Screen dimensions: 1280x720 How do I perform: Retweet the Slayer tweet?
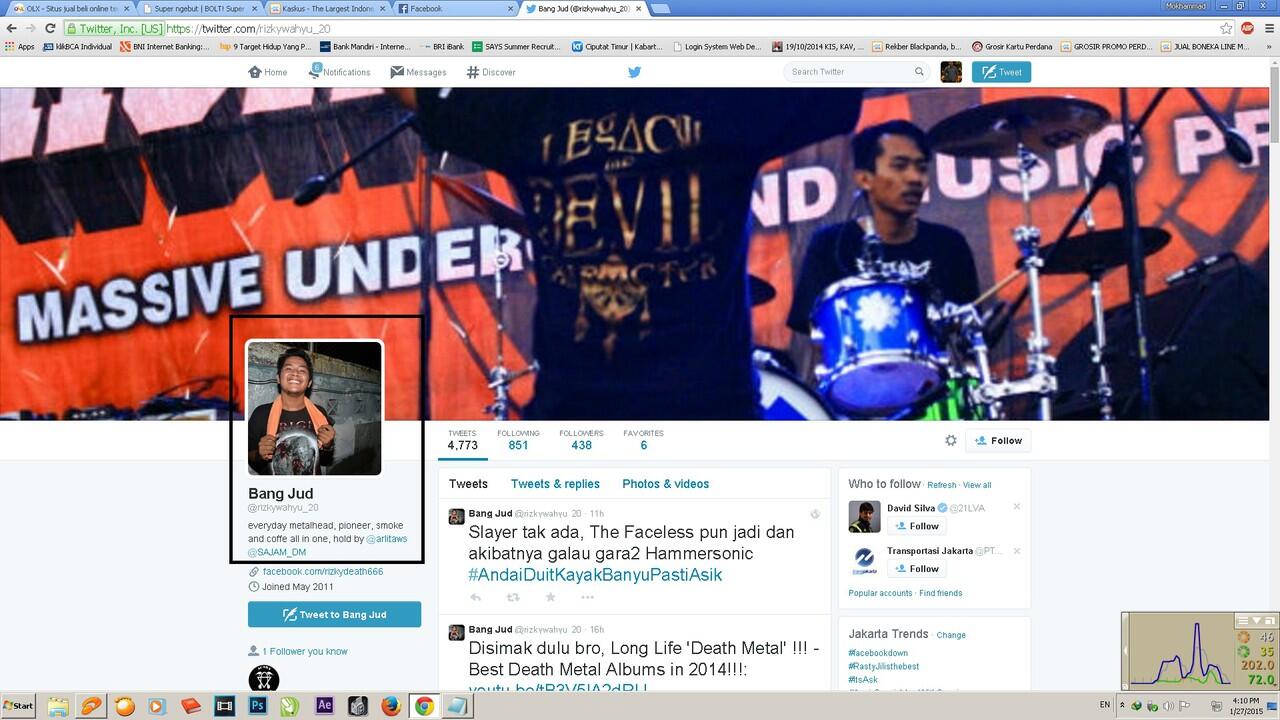pyautogui.click(x=513, y=597)
